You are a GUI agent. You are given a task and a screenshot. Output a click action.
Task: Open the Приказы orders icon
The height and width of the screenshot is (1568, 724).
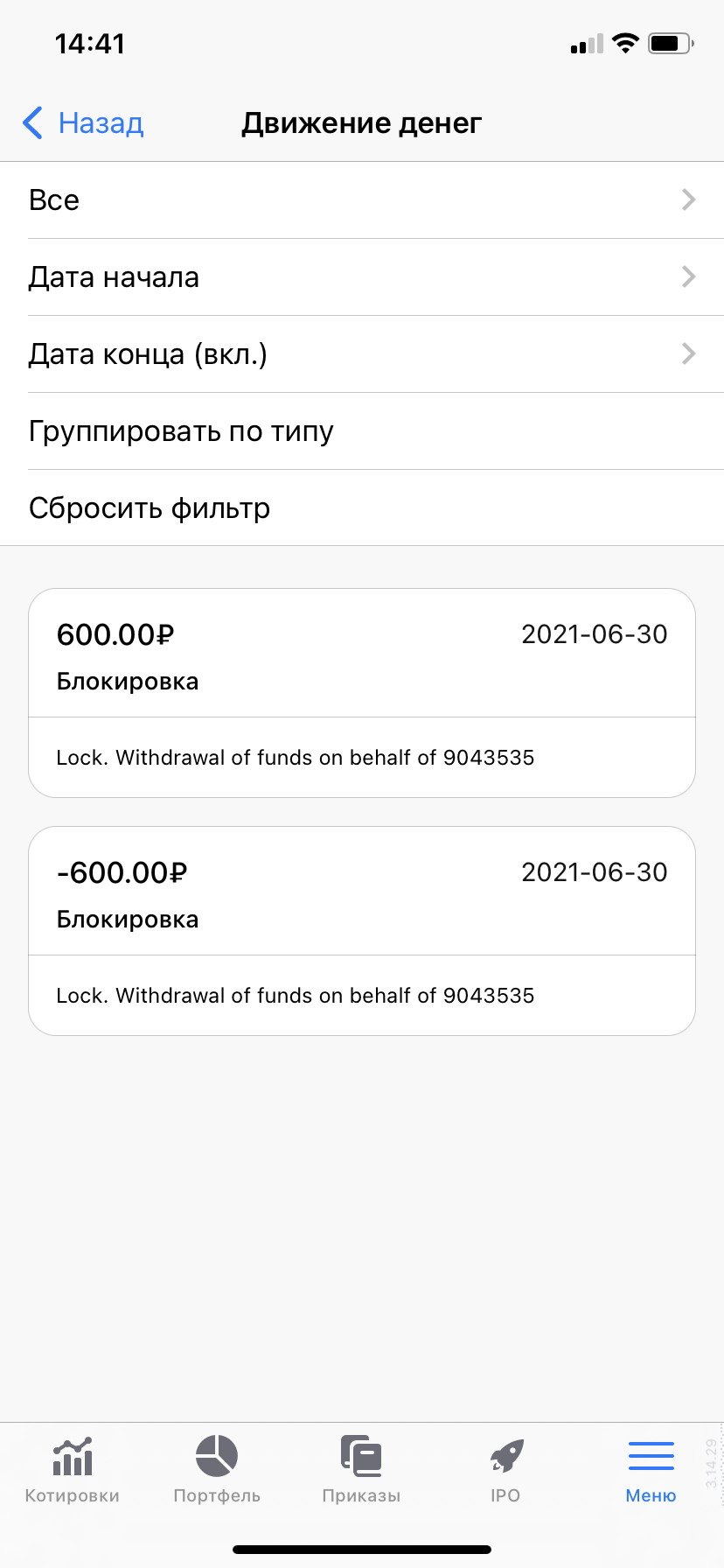point(361,1456)
